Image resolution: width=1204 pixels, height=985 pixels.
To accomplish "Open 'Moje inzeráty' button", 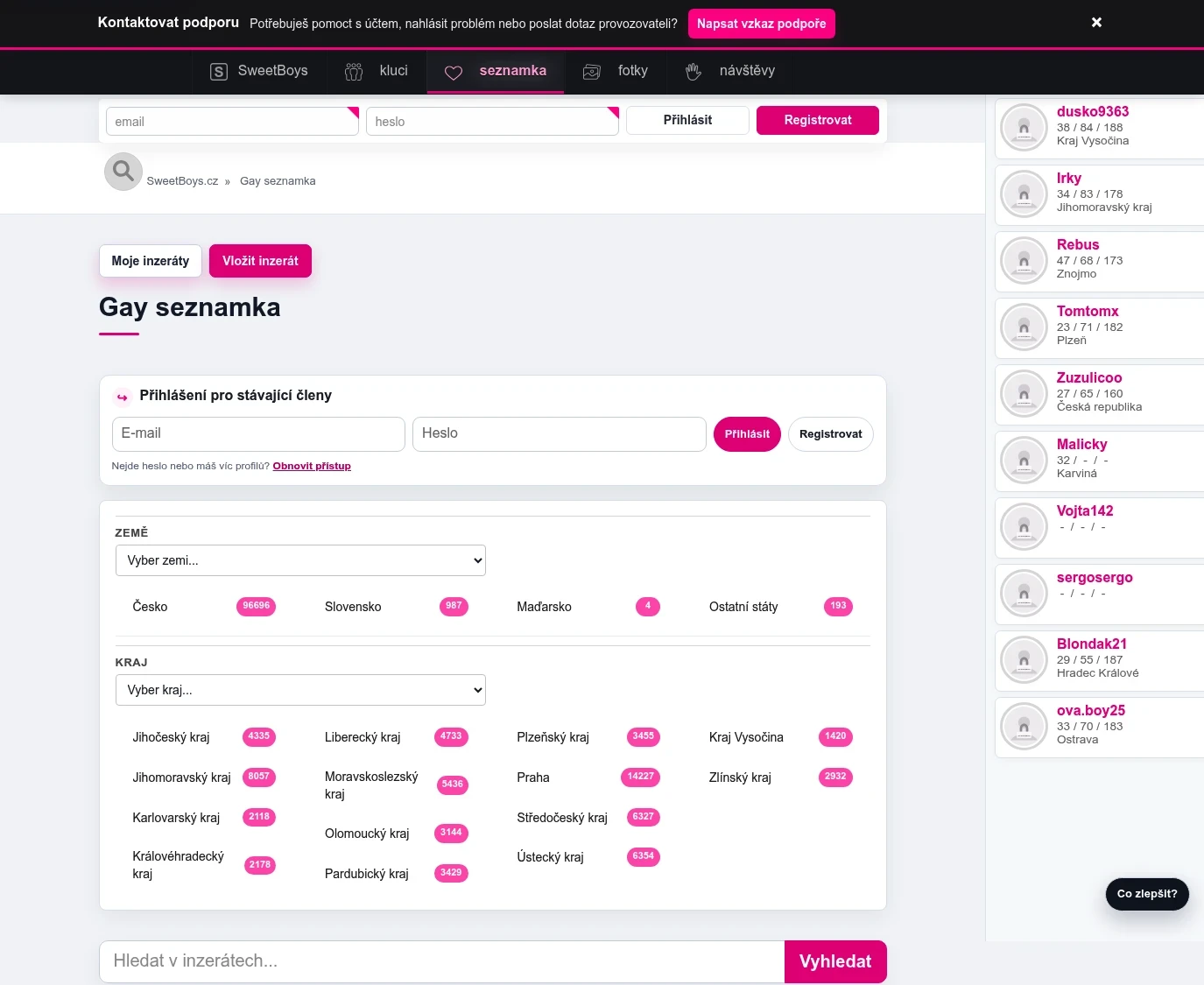I will 151,261.
